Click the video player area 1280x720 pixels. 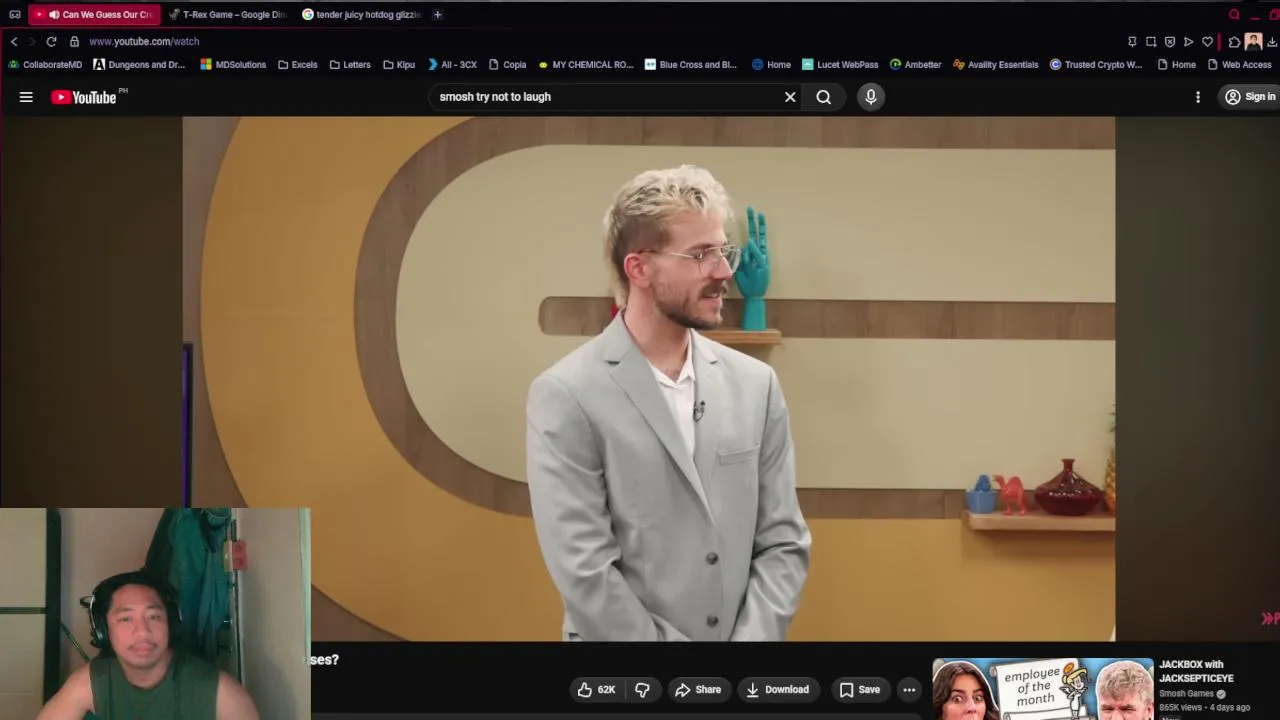pyautogui.click(x=648, y=378)
